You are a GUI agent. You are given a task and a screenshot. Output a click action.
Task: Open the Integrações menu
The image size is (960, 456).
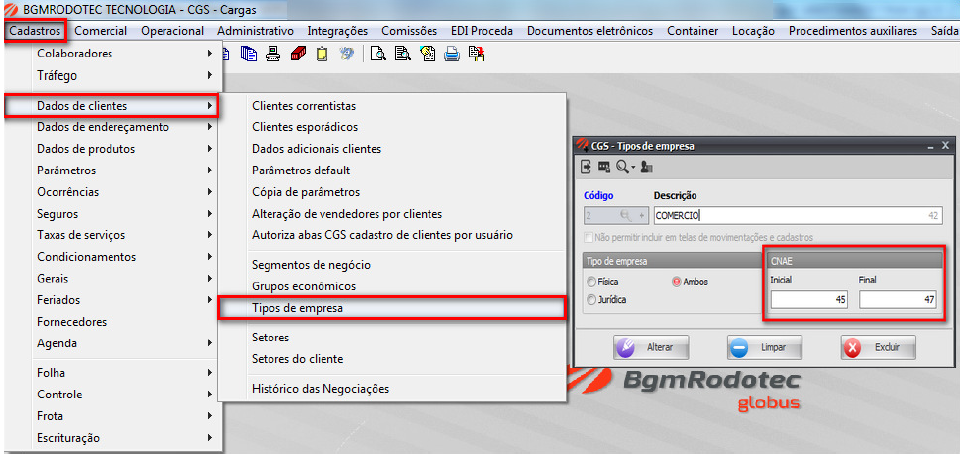coord(337,31)
